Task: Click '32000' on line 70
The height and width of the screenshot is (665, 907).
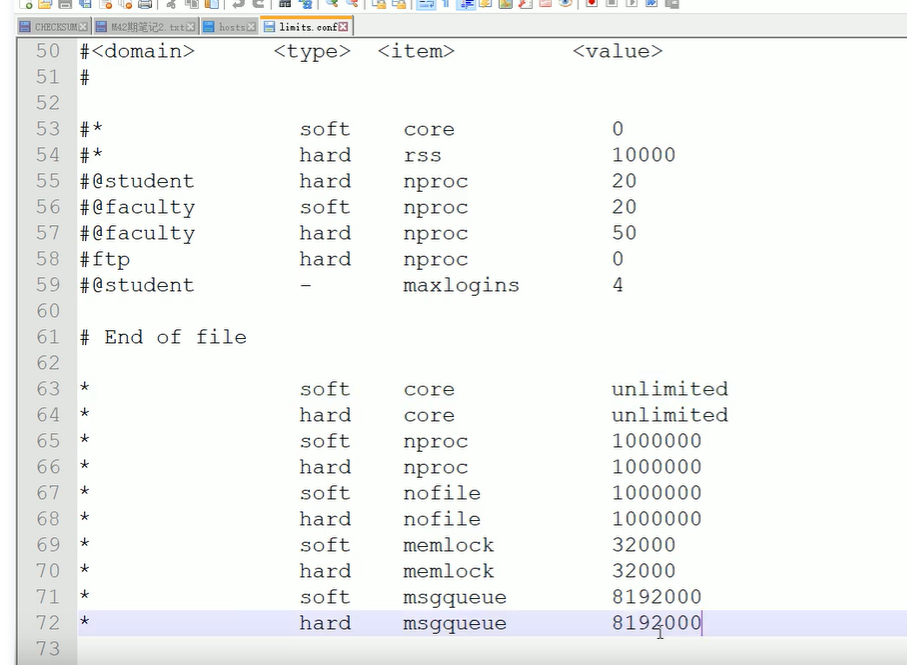Action: pos(644,571)
